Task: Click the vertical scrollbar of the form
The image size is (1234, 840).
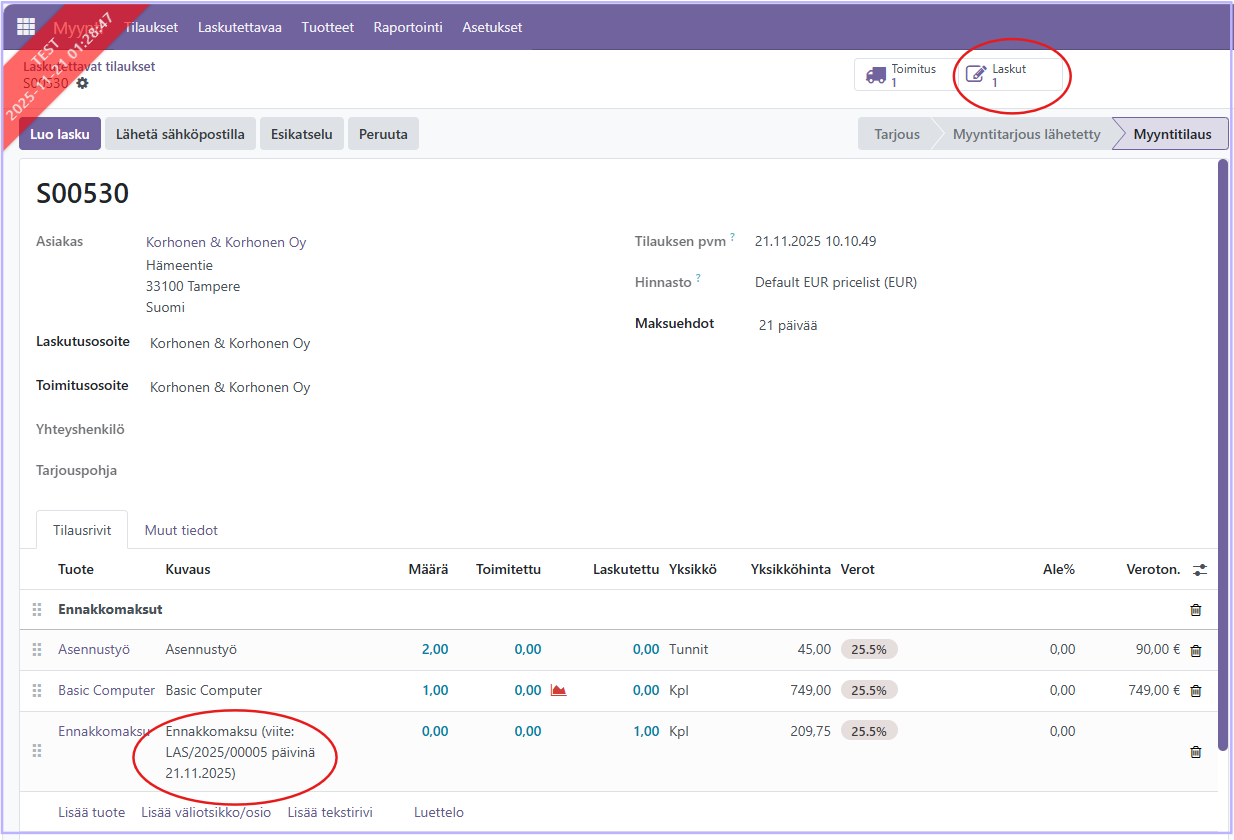Action: point(1222,450)
